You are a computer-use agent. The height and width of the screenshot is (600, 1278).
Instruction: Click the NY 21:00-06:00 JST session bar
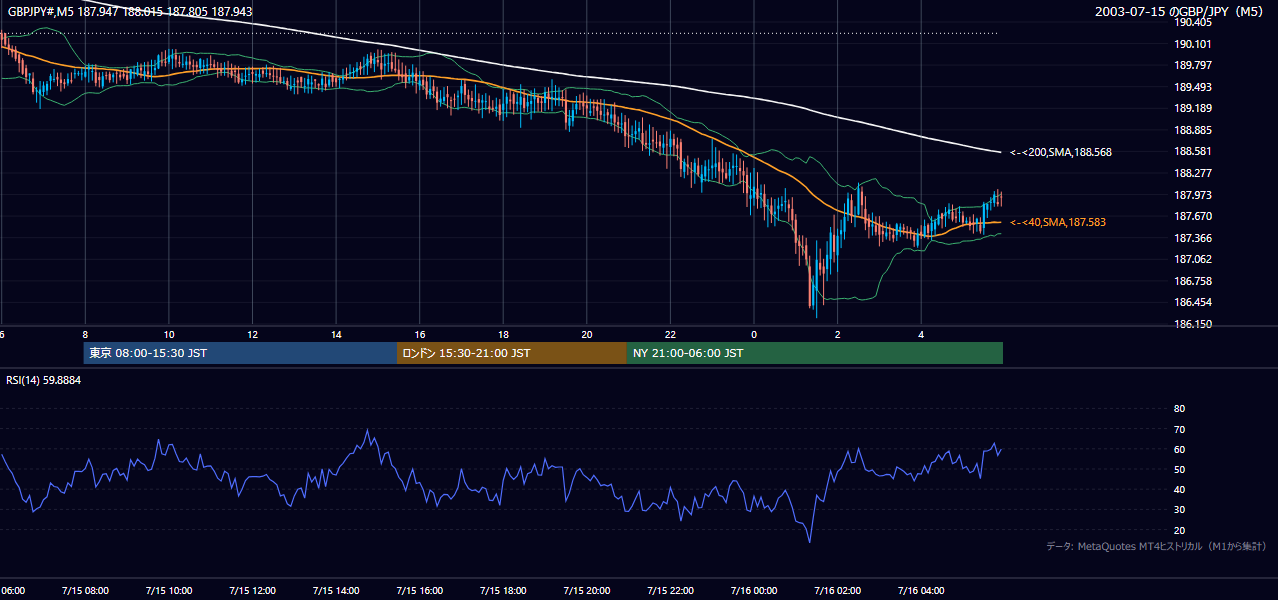pos(815,353)
